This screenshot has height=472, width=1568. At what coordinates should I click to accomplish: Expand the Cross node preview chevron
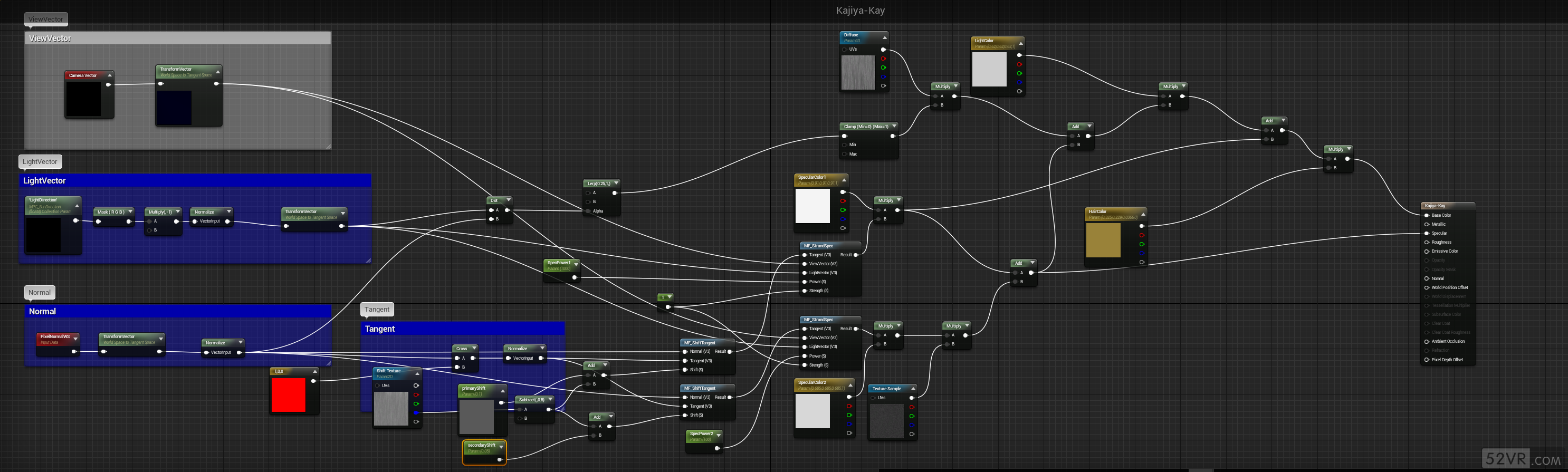click(x=474, y=349)
